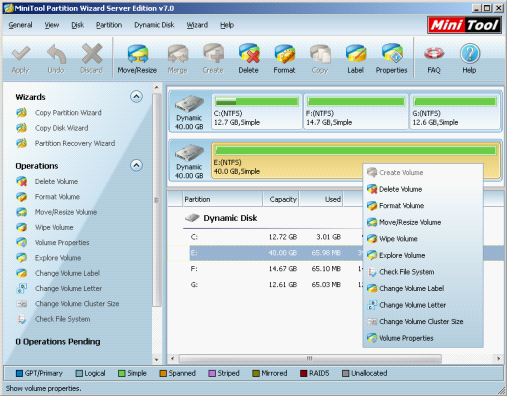Choose Wipe Volume from context menu
The width and height of the screenshot is (507, 396).
coord(423,239)
